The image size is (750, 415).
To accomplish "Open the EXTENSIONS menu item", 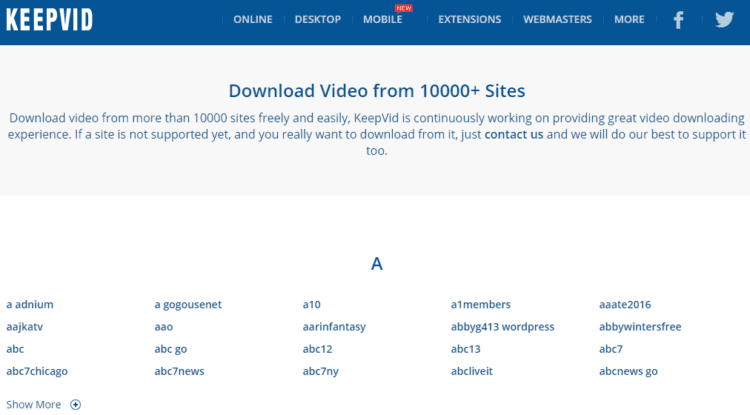I will click(x=470, y=20).
